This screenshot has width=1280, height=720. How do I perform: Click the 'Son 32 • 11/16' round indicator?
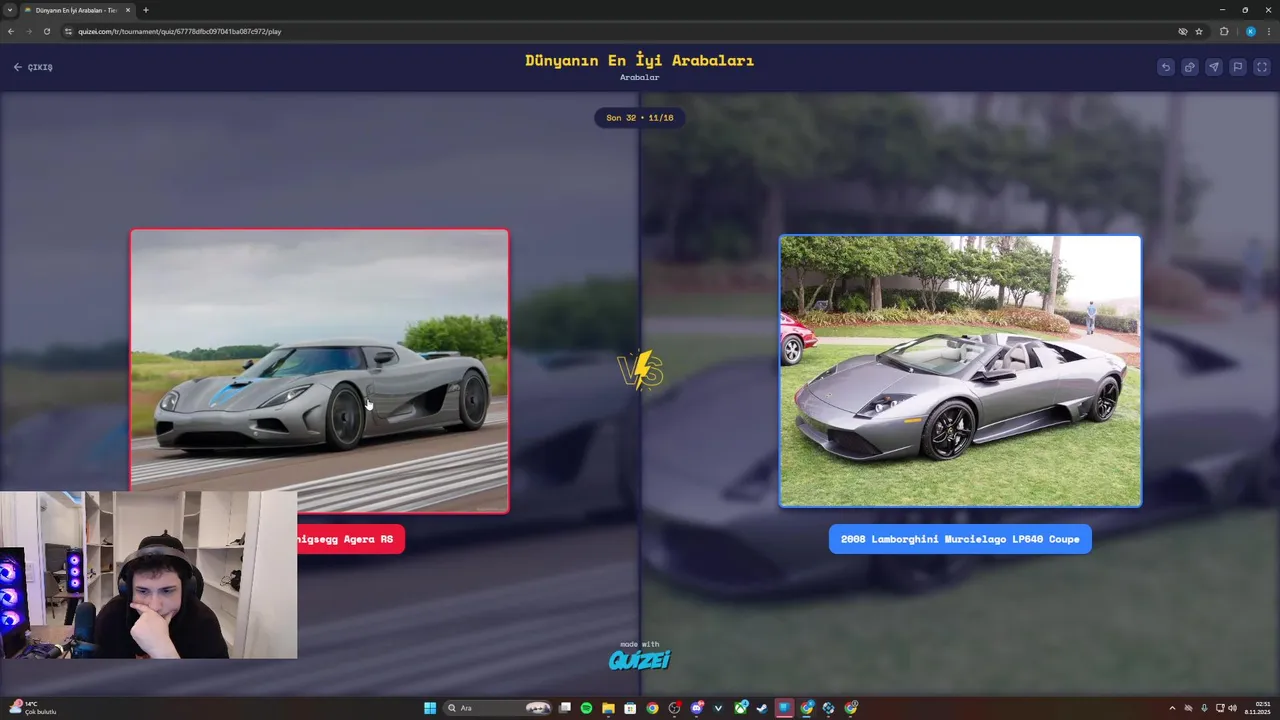click(x=640, y=118)
